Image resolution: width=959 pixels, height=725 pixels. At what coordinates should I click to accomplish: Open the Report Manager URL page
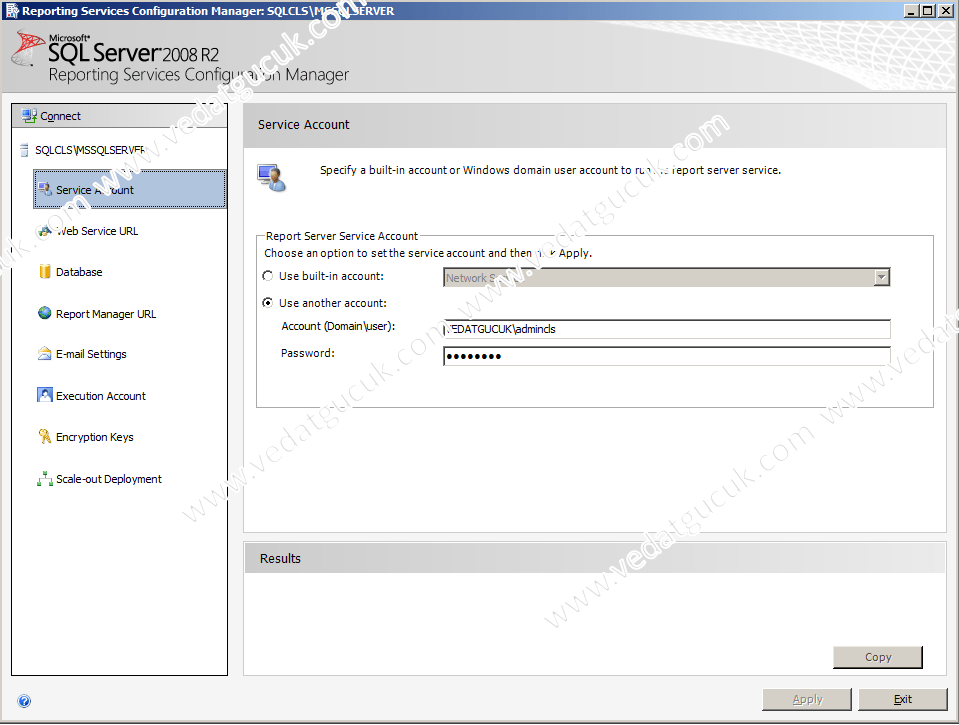pyautogui.click(x=106, y=314)
